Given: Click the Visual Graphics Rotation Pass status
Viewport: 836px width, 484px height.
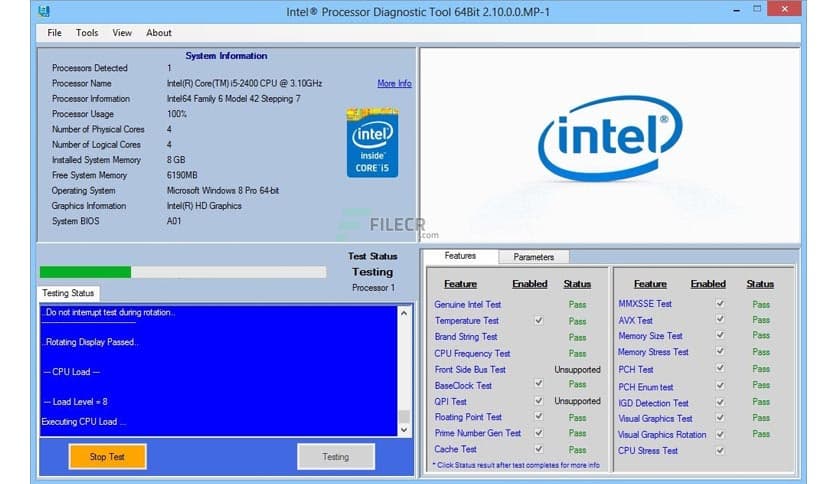Looking at the screenshot, I should click(761, 434).
